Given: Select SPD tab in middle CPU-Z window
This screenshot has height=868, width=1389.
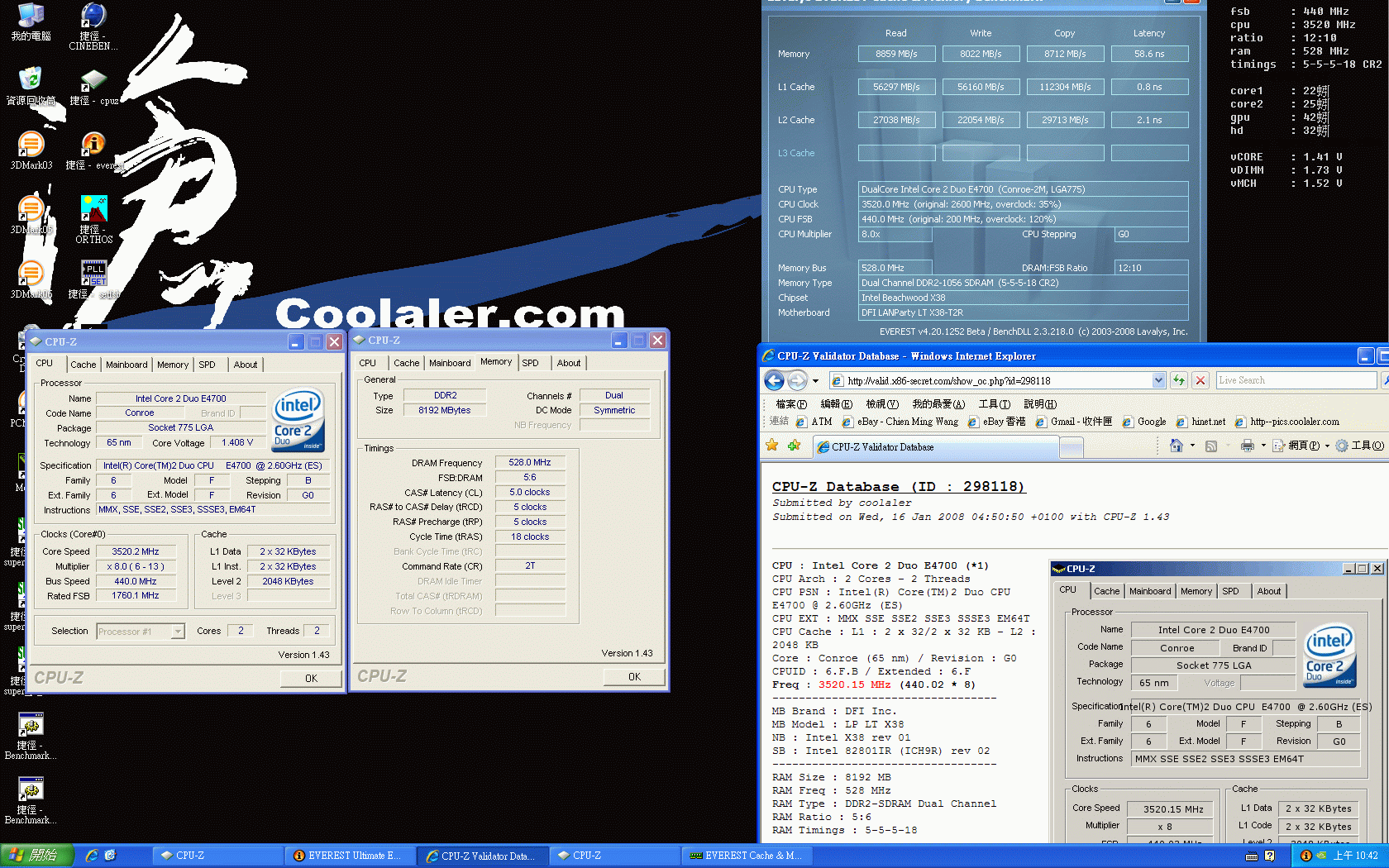Looking at the screenshot, I should click(x=530, y=363).
